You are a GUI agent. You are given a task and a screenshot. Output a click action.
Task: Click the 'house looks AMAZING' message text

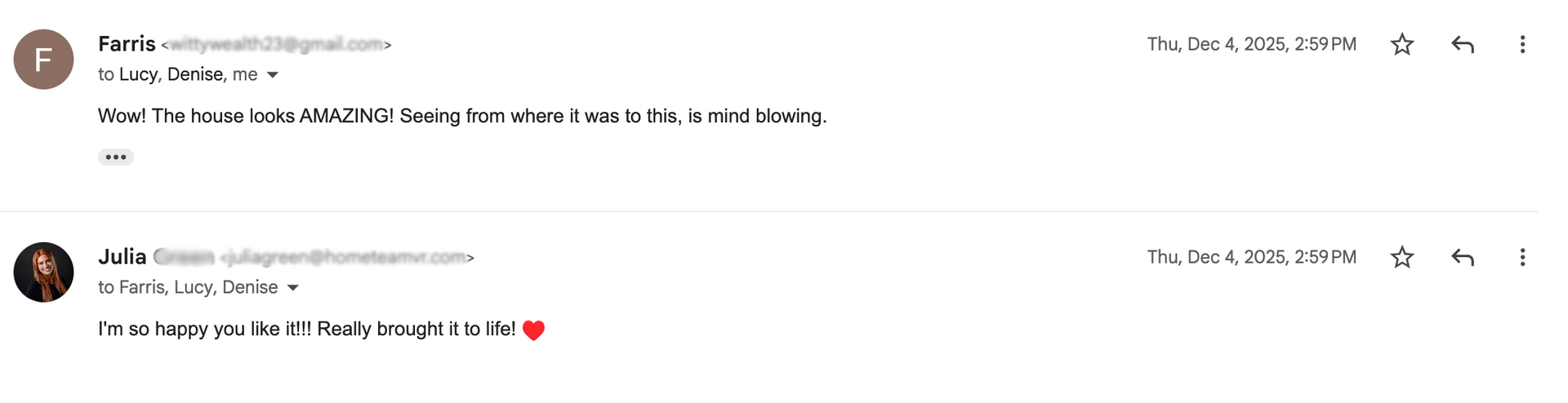(x=462, y=116)
